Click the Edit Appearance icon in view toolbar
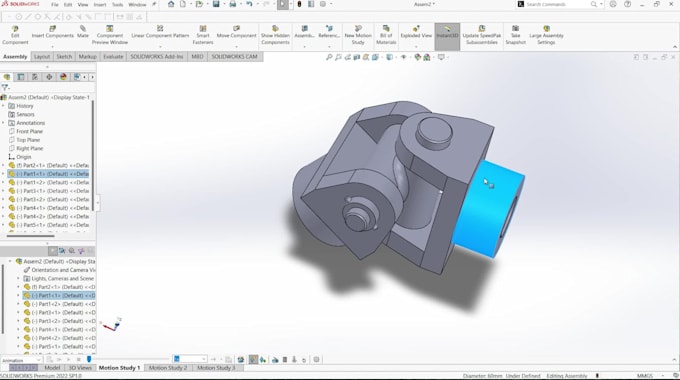This screenshot has width=680, height=380. tap(418, 57)
